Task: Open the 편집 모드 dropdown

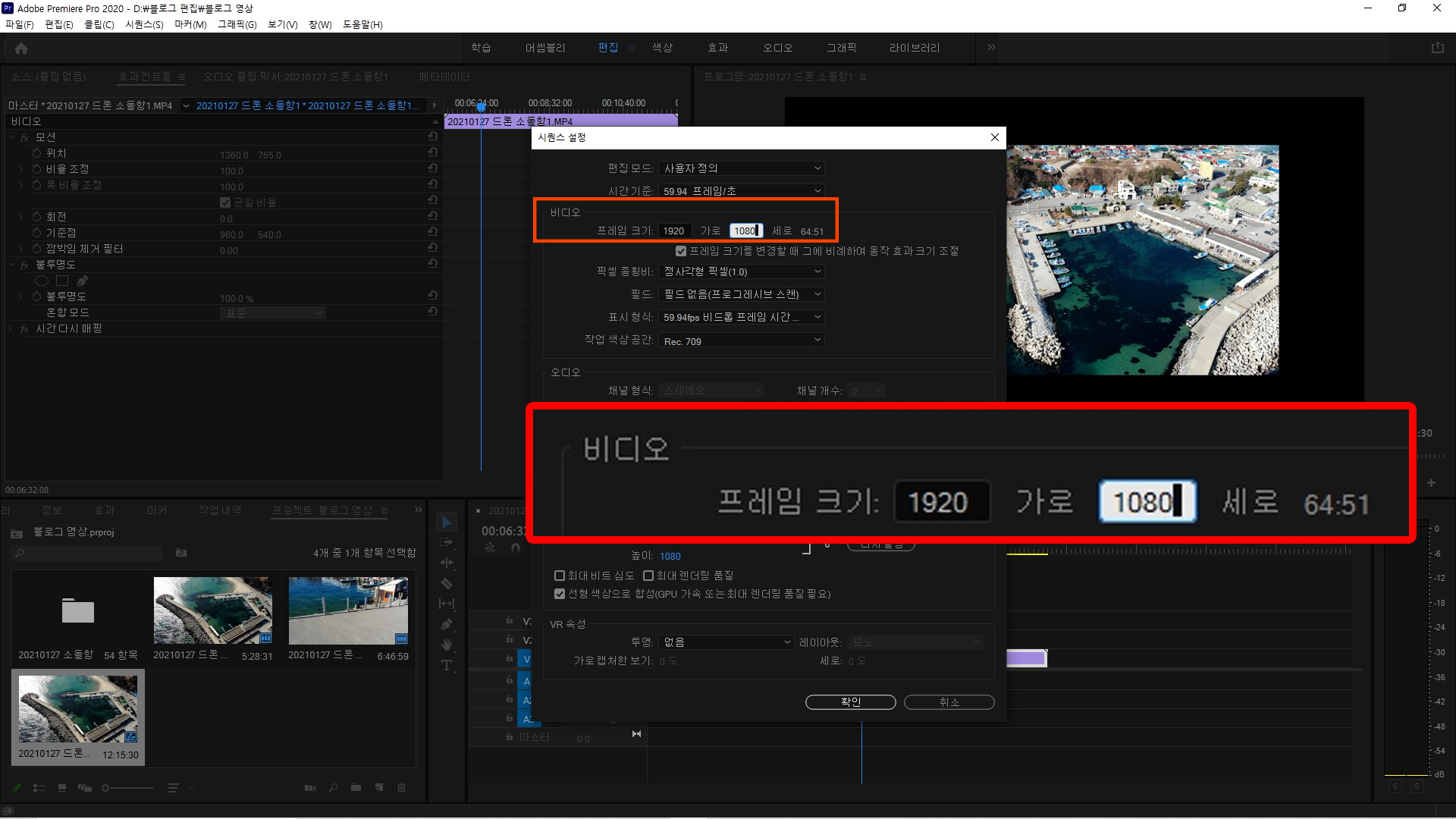Action: pos(741,168)
